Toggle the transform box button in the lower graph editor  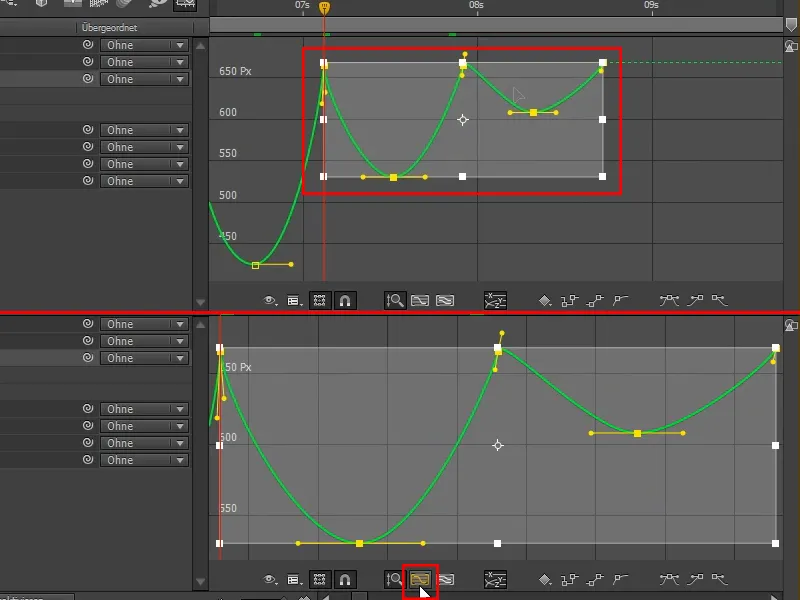pyautogui.click(x=320, y=580)
